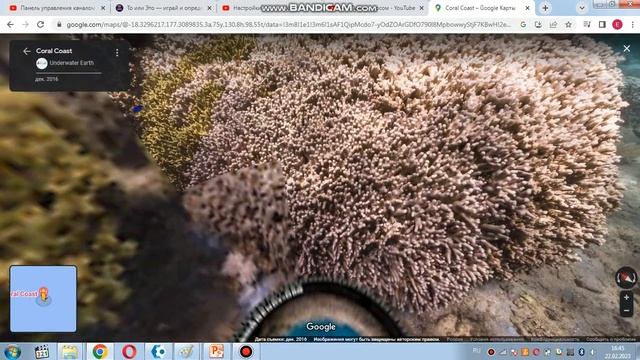This screenshot has width=640, height=360.
Task: Click the Сообщить о проблеме link
Action: (611, 339)
